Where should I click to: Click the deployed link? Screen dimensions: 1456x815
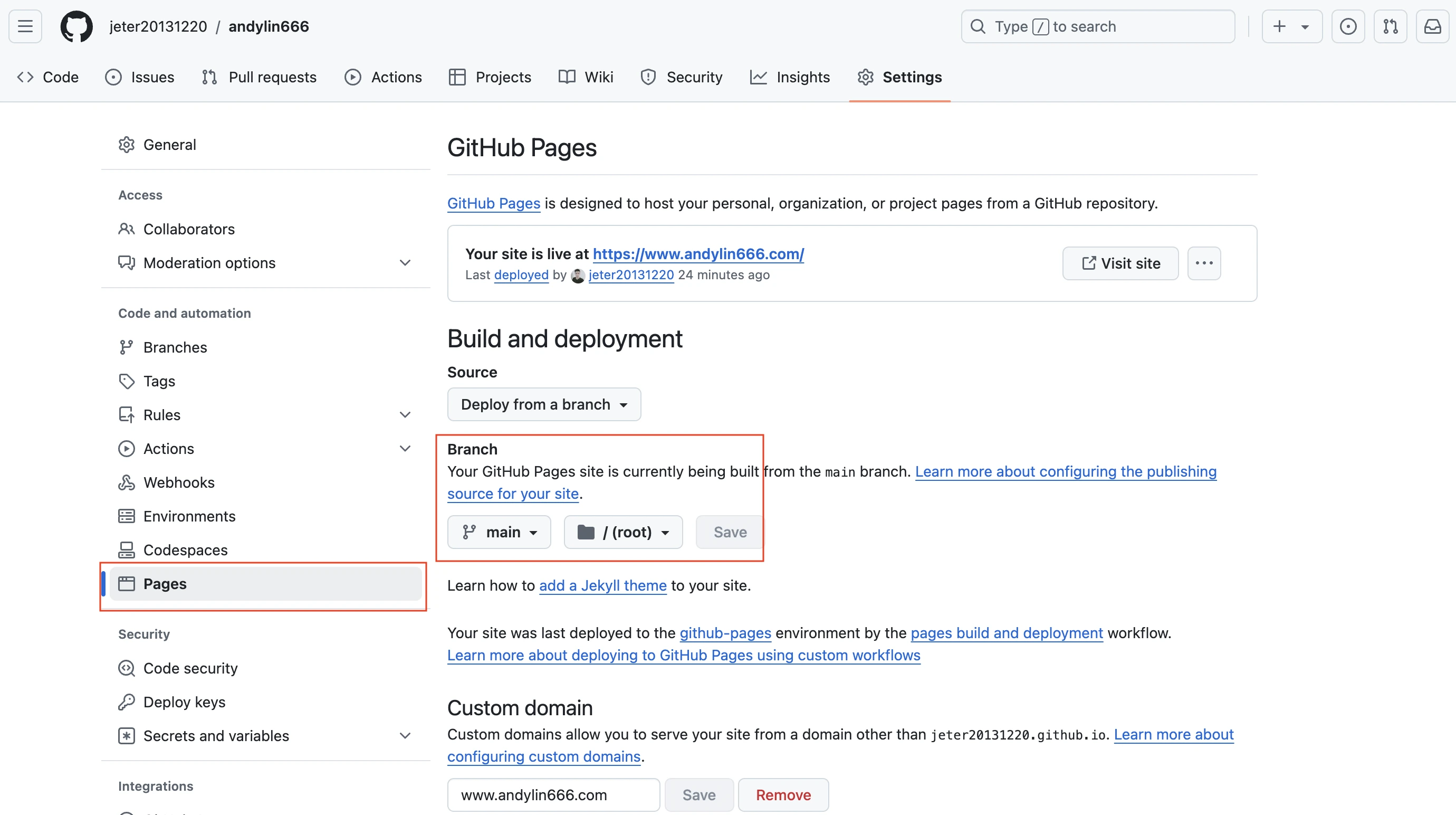click(x=521, y=275)
